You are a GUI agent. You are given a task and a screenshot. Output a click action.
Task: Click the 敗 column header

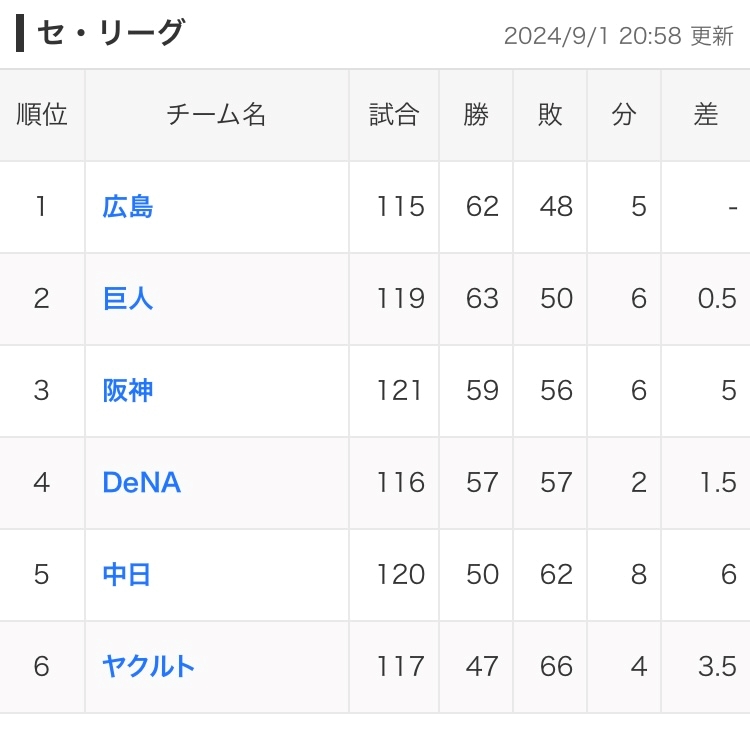[550, 115]
